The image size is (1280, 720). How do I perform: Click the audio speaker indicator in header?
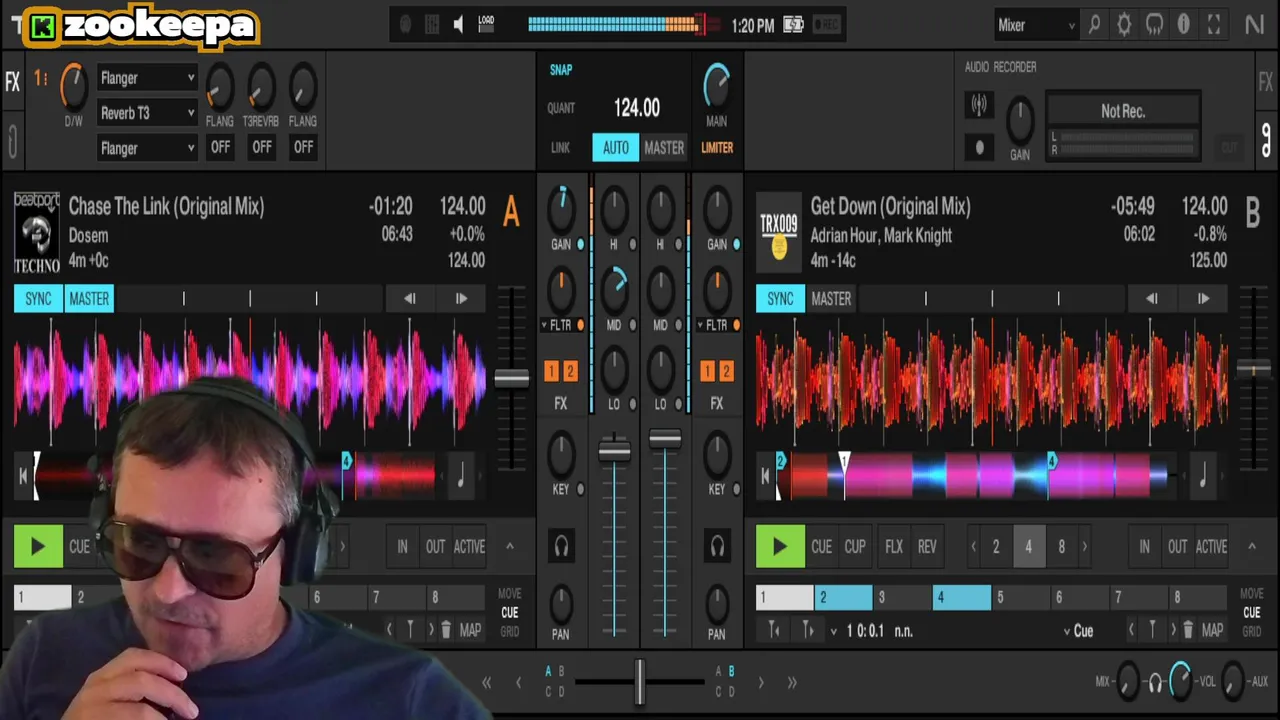458,25
